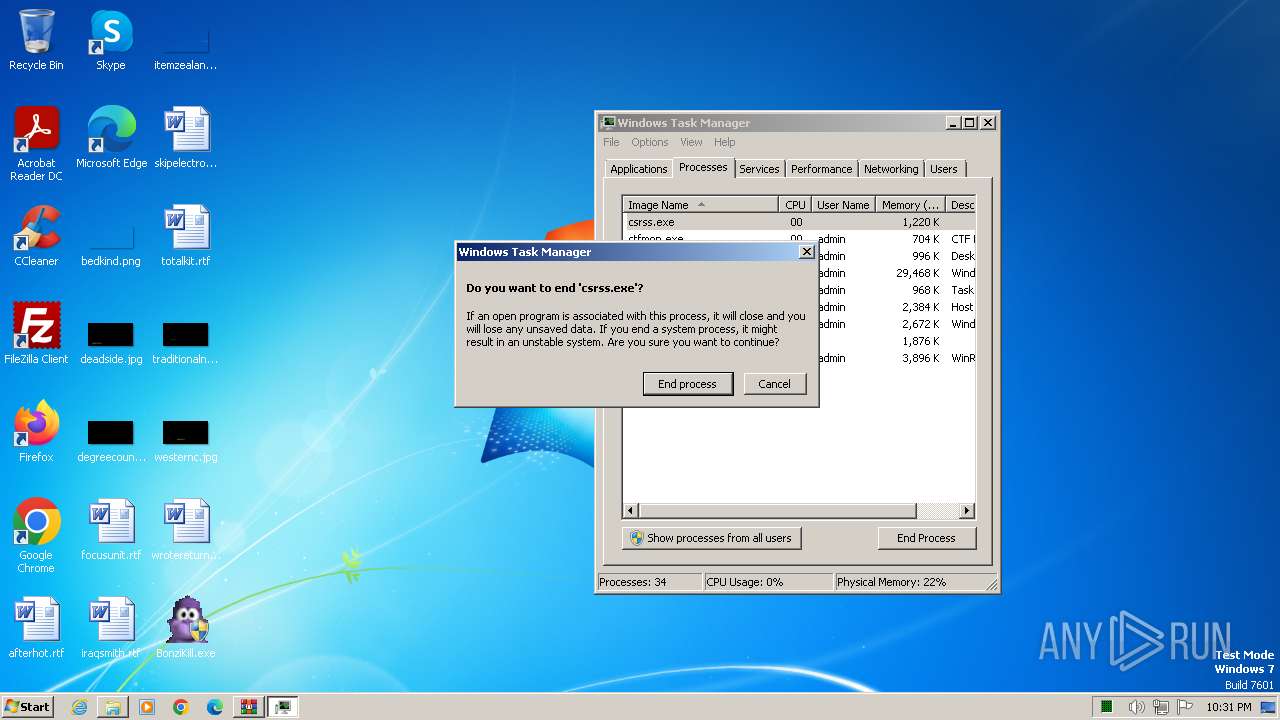Screen dimensions: 1280x720
Task: Open Task Manager File menu
Action: 611,142
